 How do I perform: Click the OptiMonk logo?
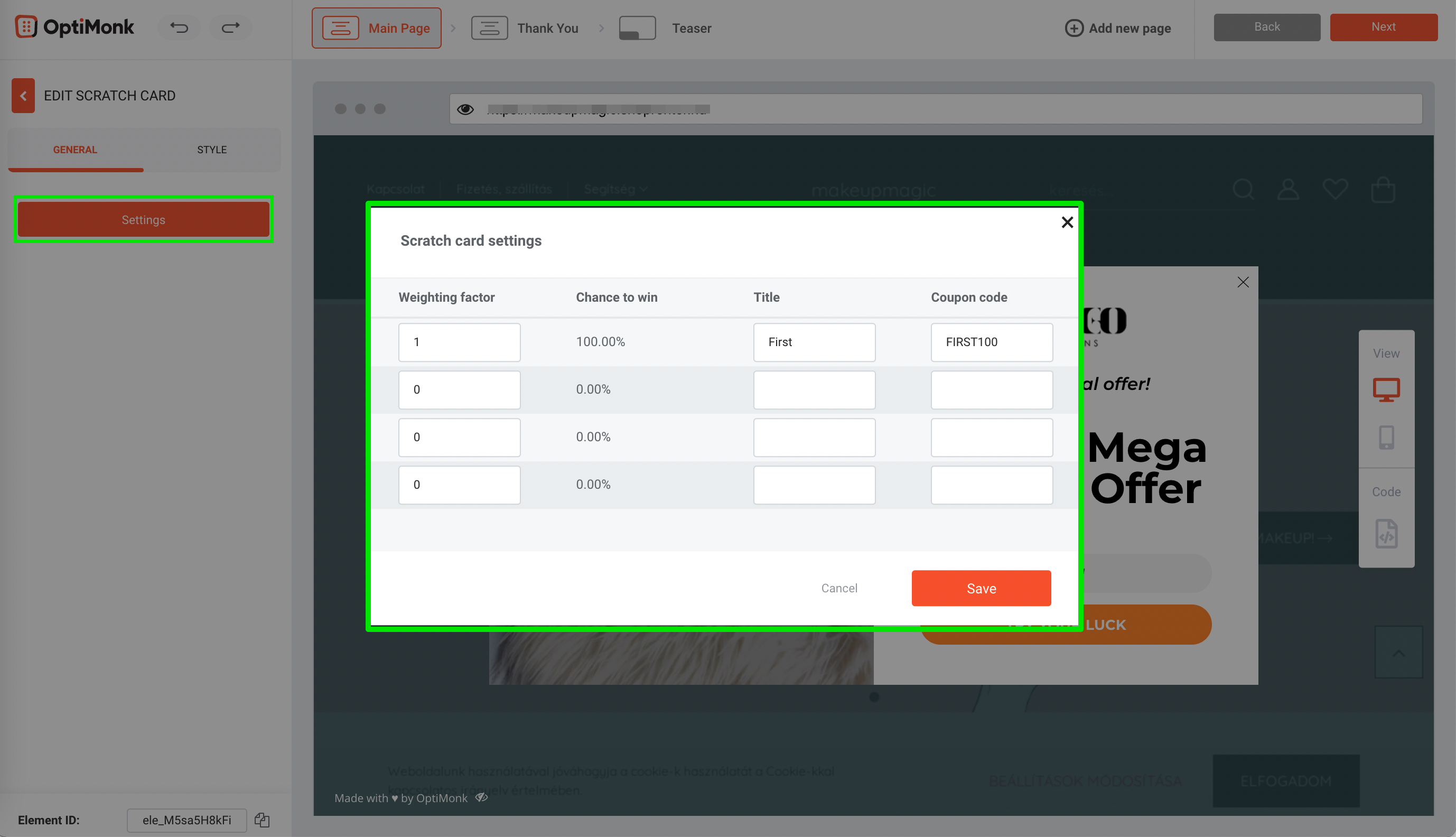click(73, 26)
